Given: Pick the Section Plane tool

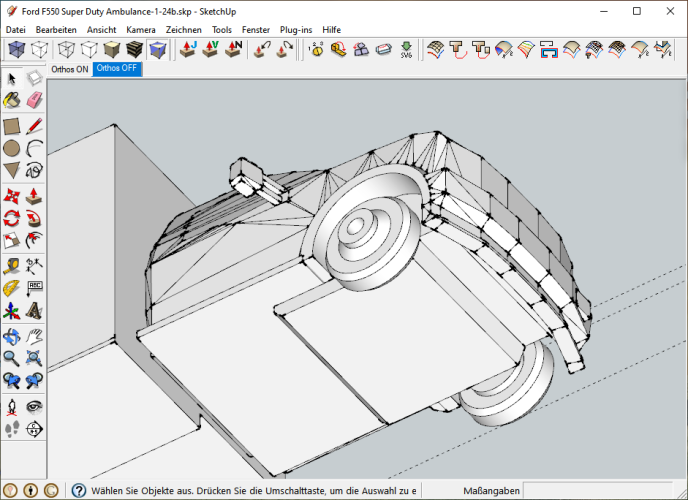Looking at the screenshot, I should (34, 429).
